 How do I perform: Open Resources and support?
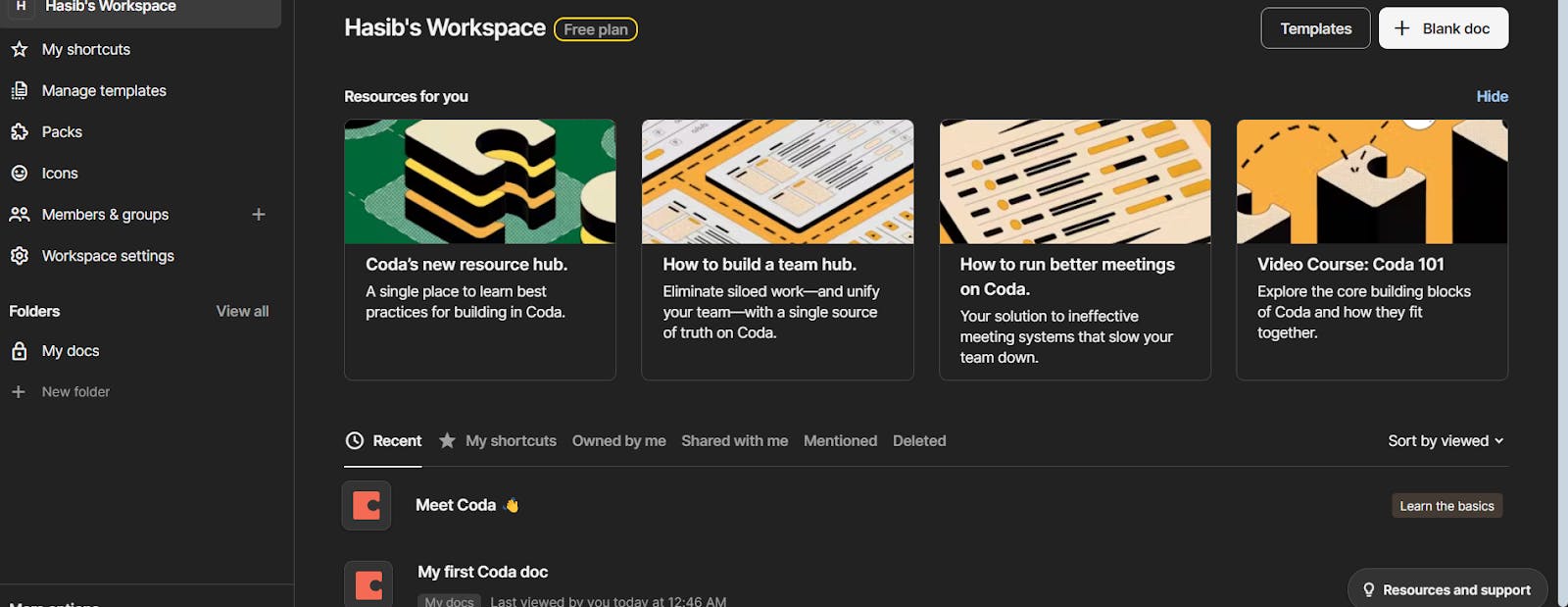coord(1447,589)
